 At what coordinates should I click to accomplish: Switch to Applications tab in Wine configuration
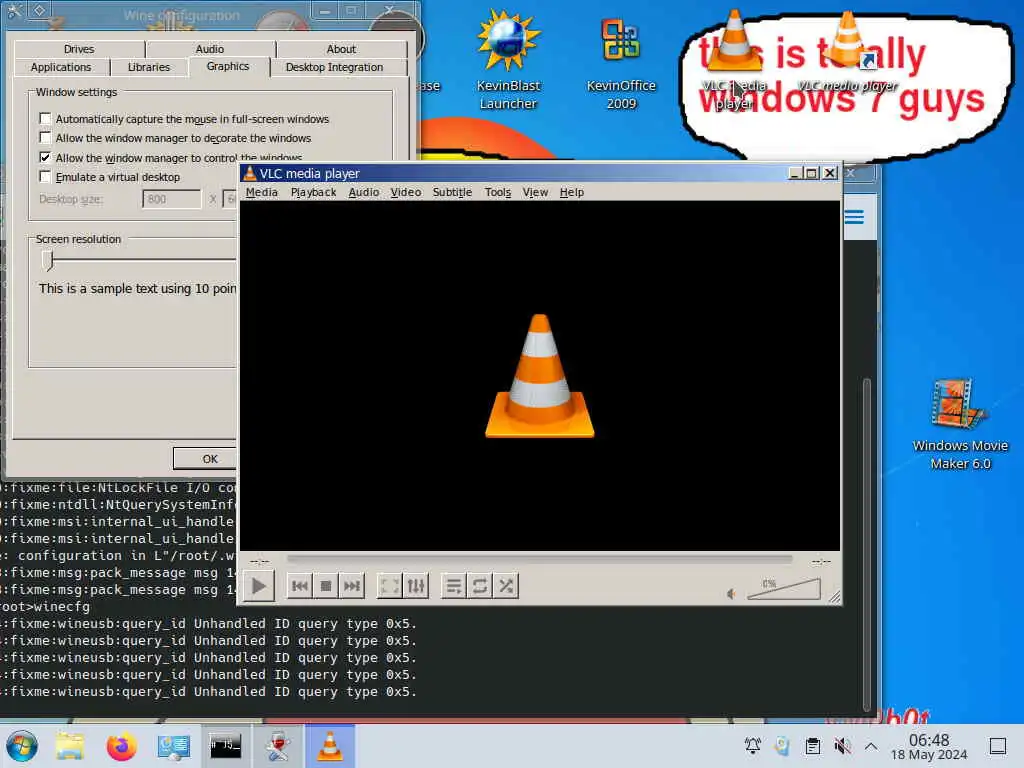click(61, 67)
